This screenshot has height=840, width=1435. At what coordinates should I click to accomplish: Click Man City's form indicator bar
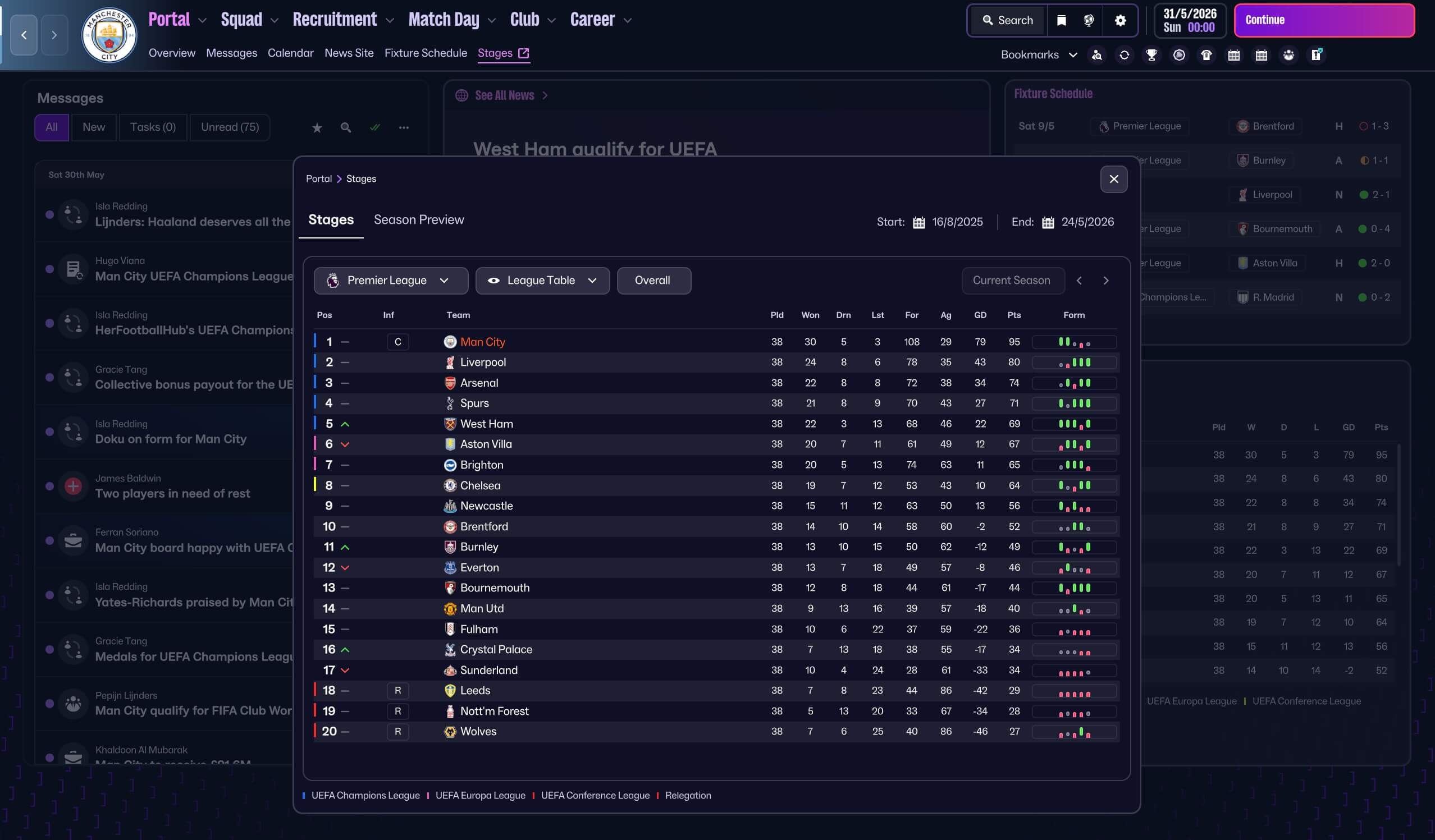pos(1074,342)
